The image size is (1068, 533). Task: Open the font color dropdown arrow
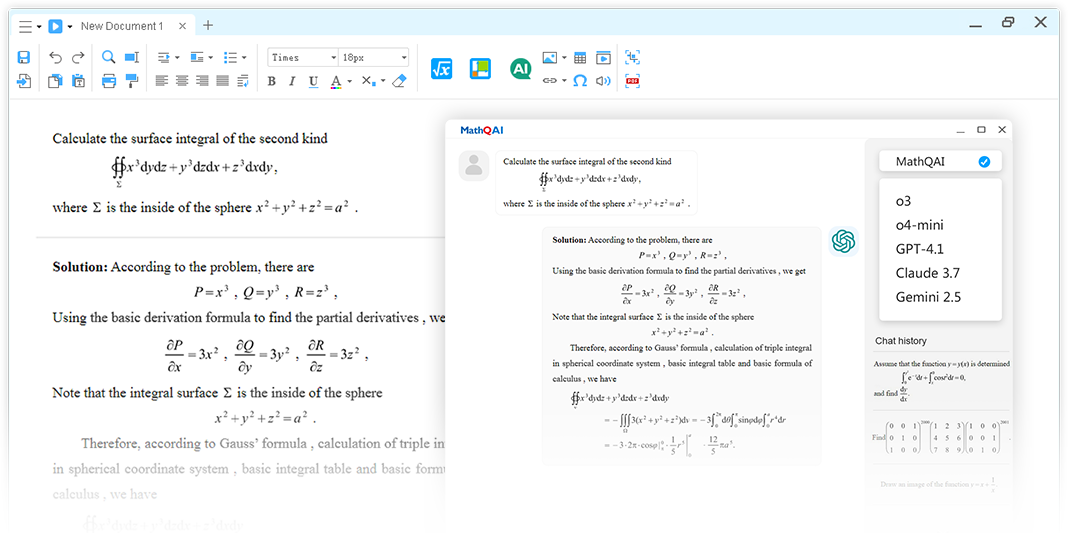349,82
